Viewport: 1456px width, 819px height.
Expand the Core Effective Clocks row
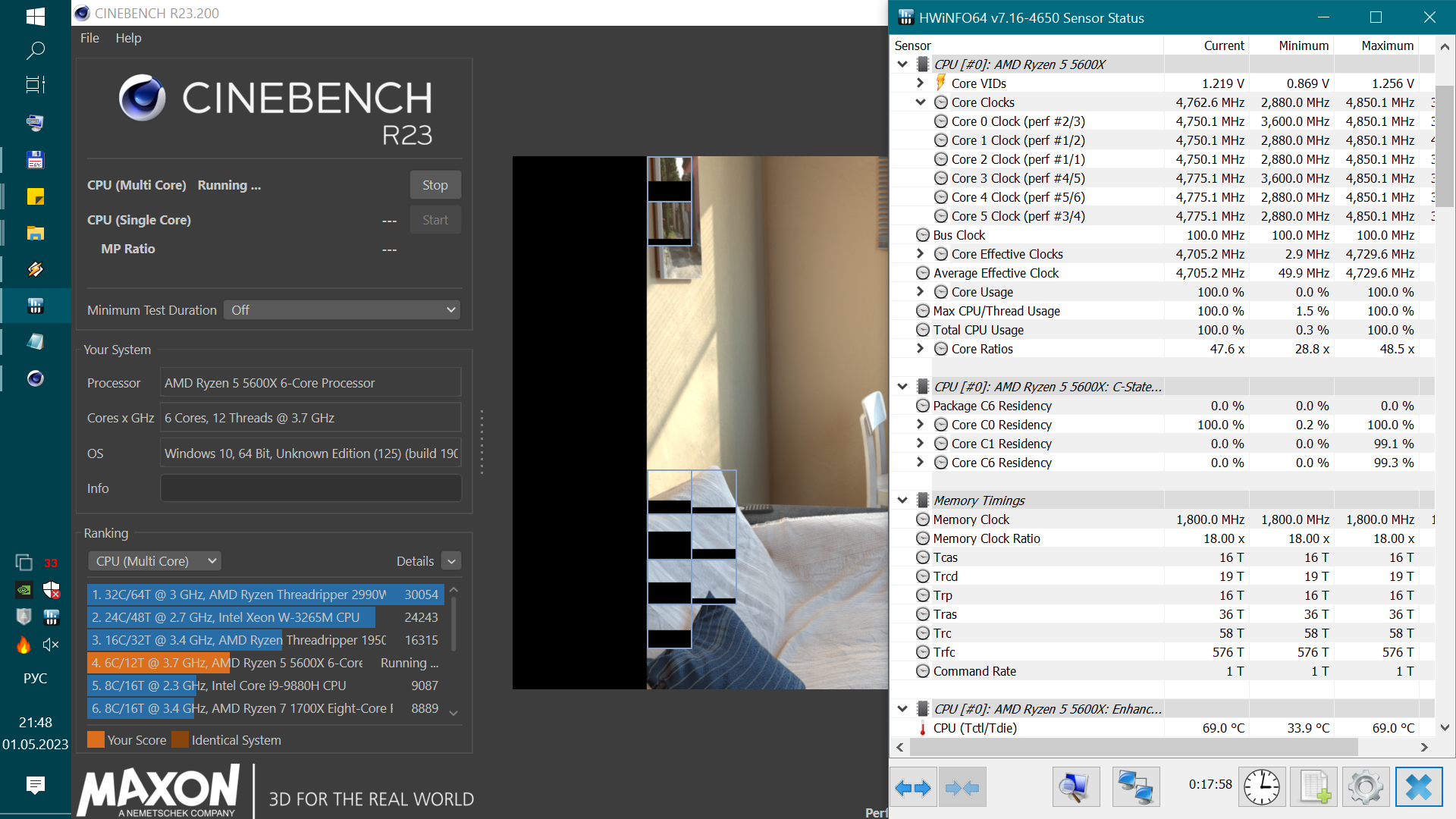(920, 254)
